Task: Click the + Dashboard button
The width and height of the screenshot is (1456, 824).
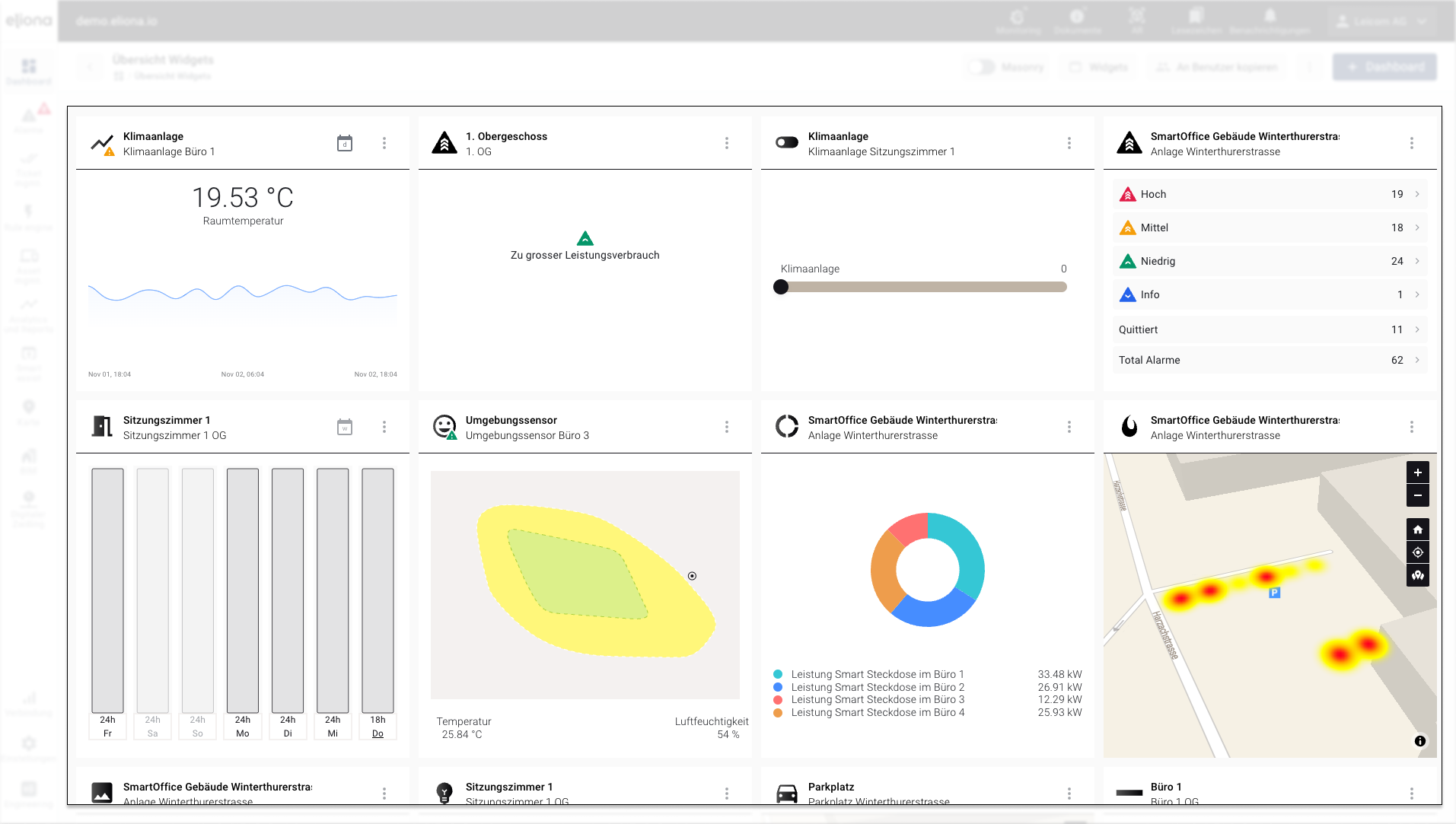Action: (1384, 67)
